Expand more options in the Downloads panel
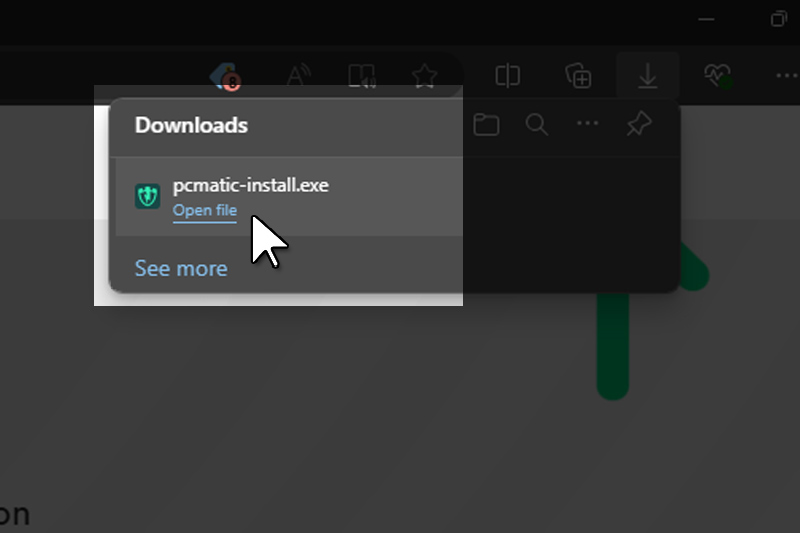800x533 pixels. (x=588, y=125)
